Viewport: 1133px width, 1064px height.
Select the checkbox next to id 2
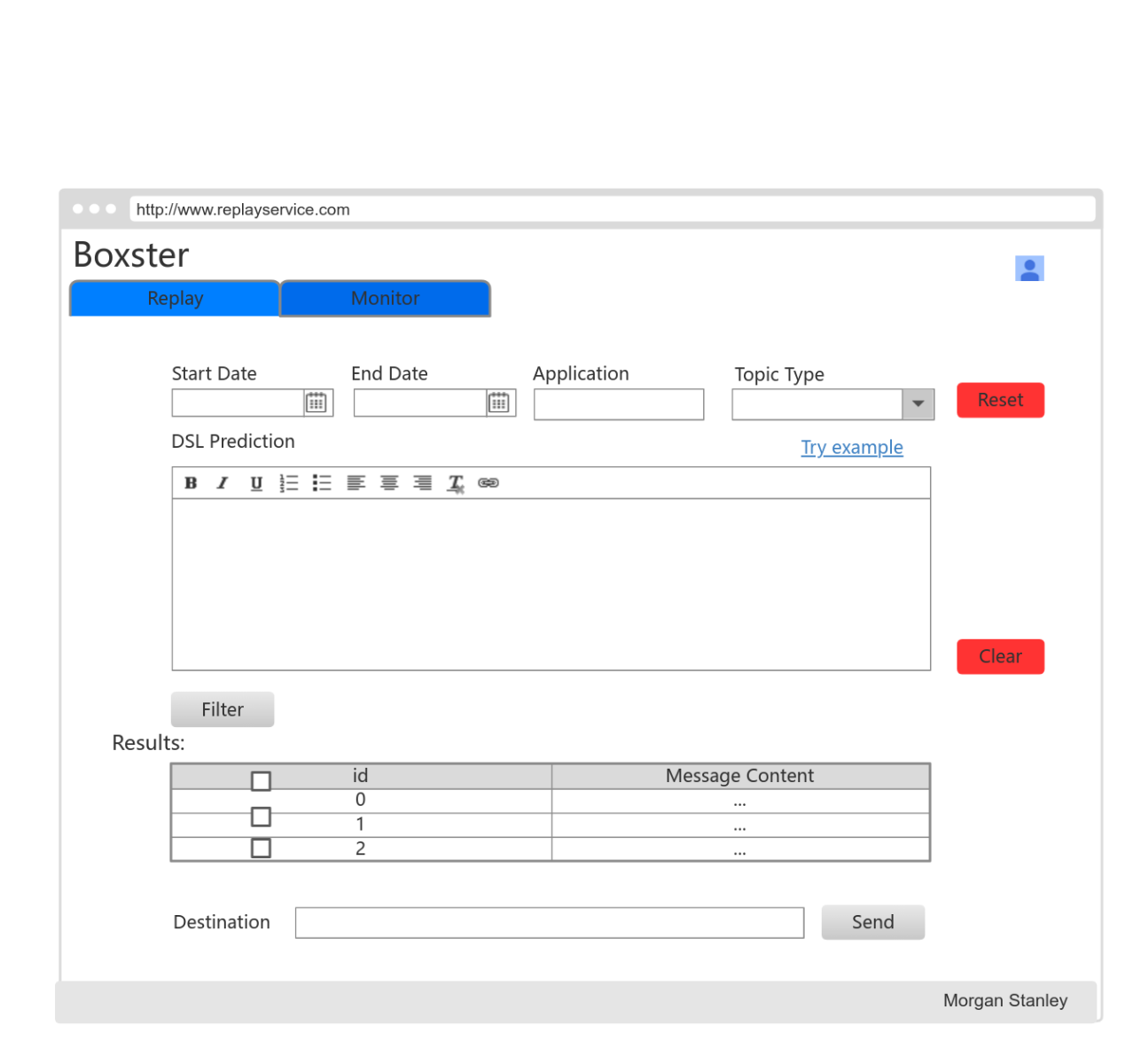point(261,848)
